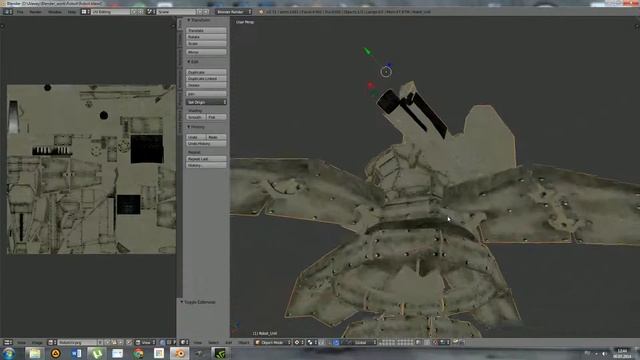This screenshot has height=360, width=640.
Task: Open the pivot point selector
Action: click(x=313, y=342)
